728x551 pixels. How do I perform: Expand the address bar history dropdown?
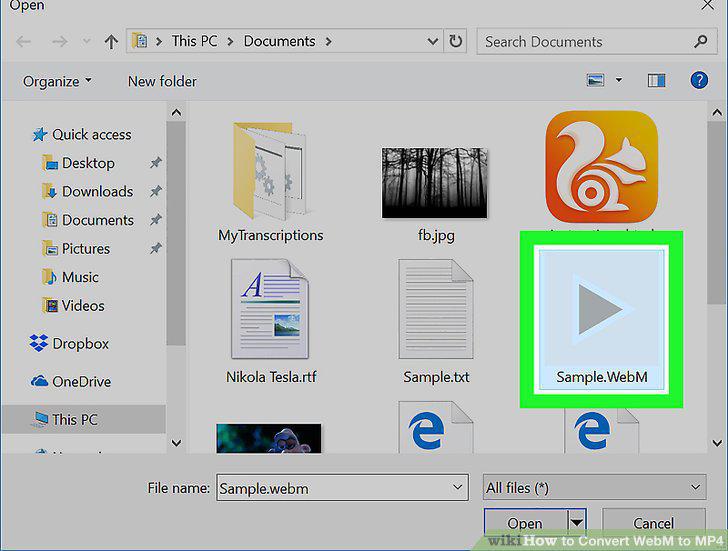(432, 41)
